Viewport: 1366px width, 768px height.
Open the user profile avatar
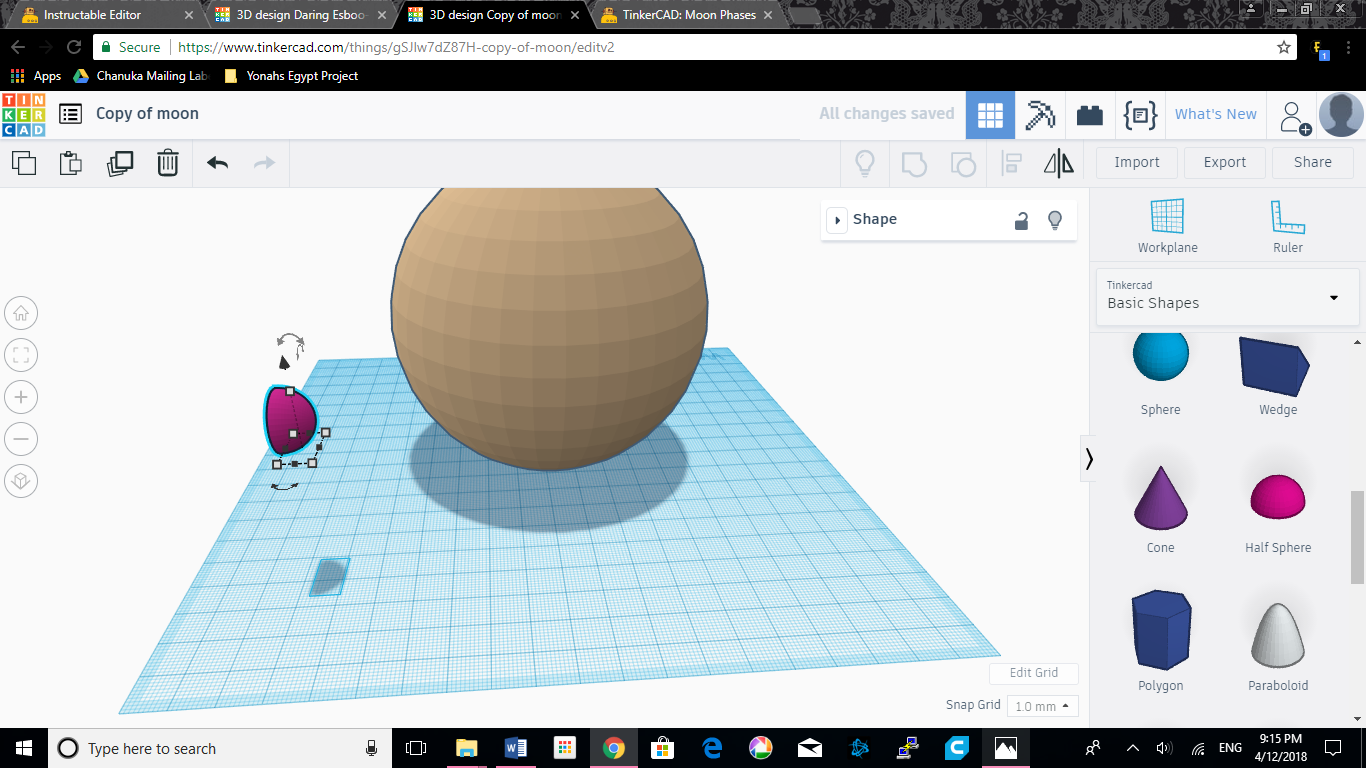tap(1341, 115)
